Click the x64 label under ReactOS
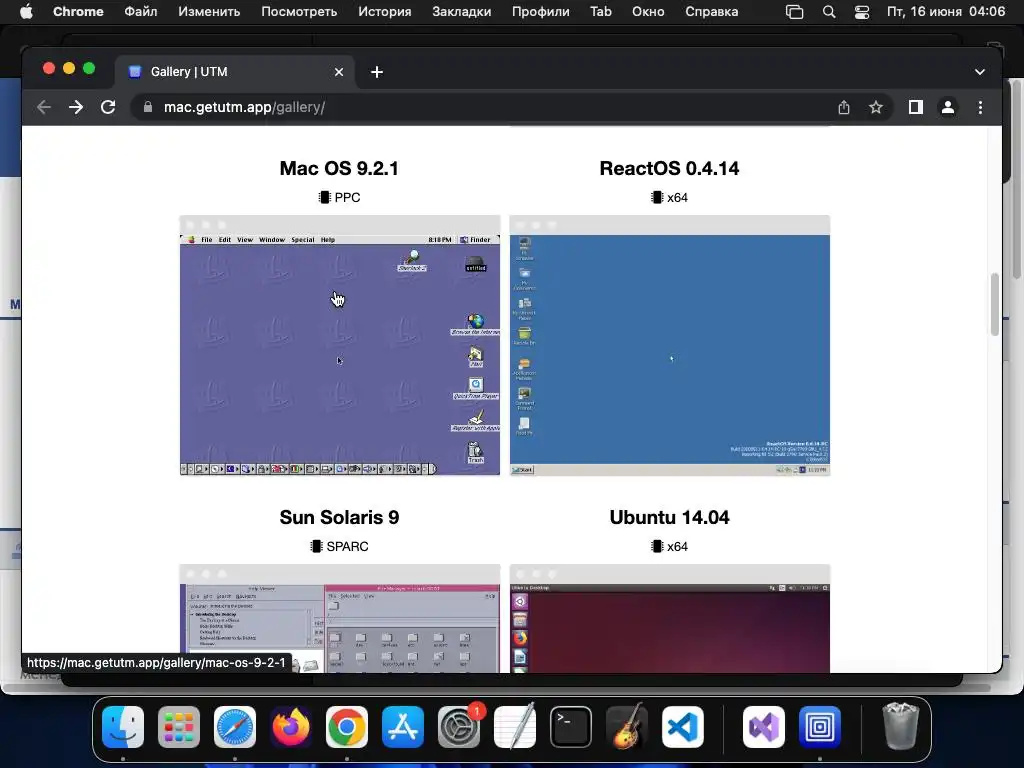The width and height of the screenshot is (1024, 768). 669,197
